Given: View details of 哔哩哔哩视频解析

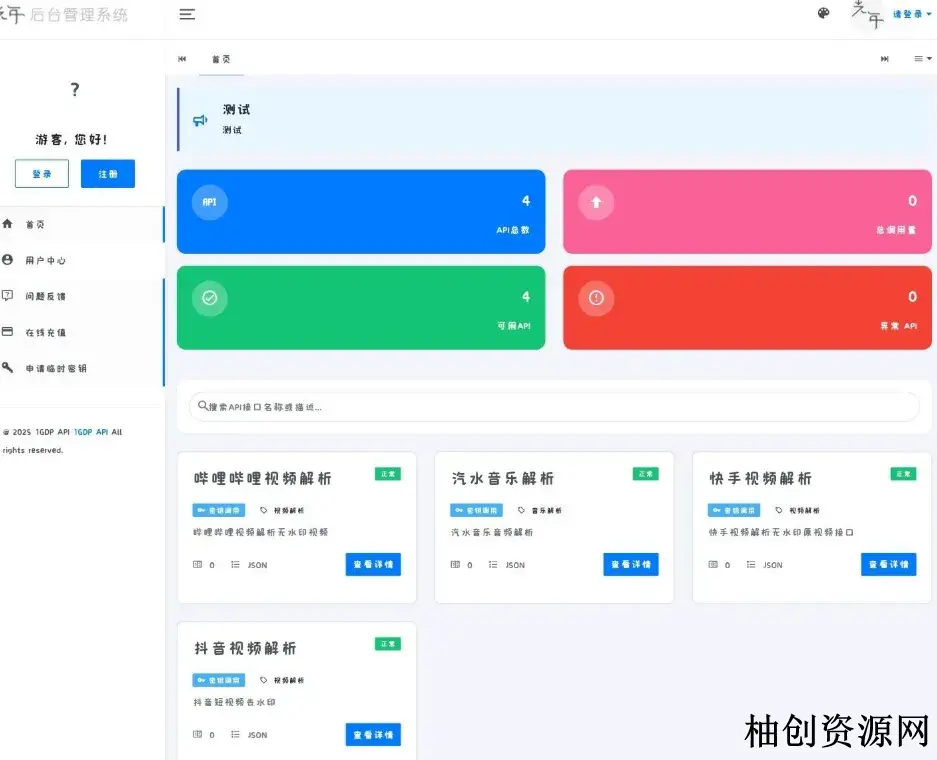Looking at the screenshot, I should click(373, 564).
